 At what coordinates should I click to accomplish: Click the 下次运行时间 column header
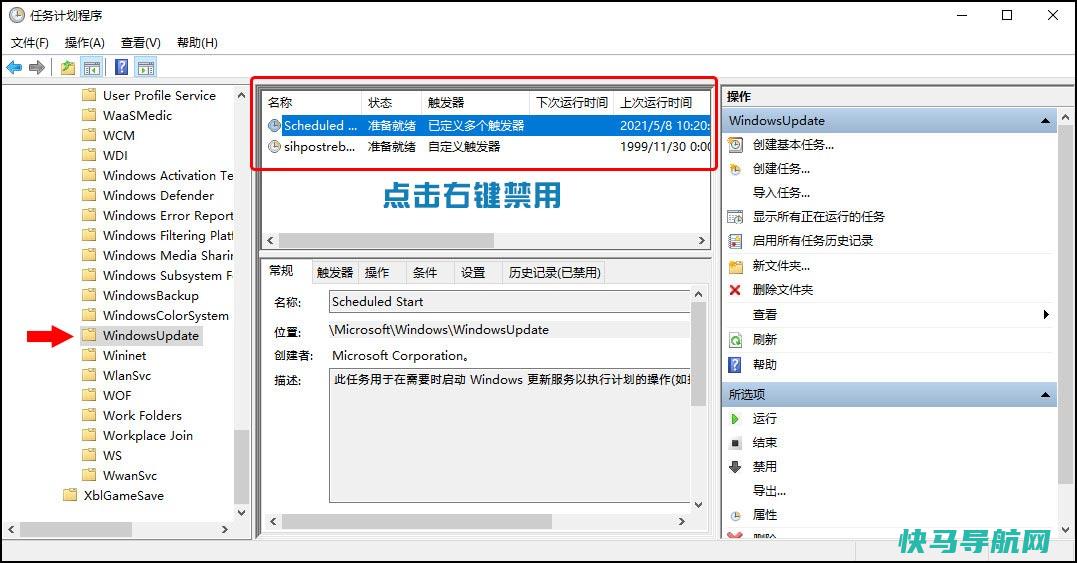(571, 103)
